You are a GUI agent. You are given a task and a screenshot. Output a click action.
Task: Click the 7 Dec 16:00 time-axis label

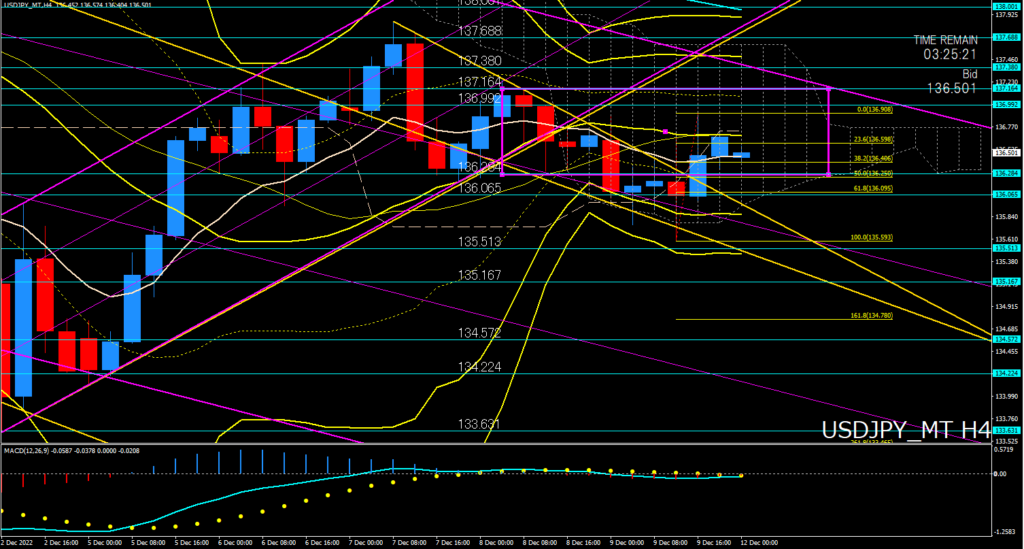453,542
